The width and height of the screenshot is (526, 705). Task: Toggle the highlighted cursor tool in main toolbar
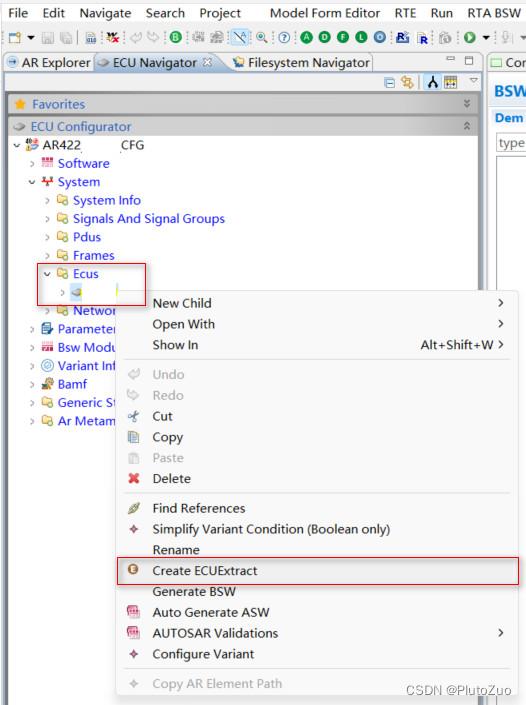pyautogui.click(x=240, y=37)
